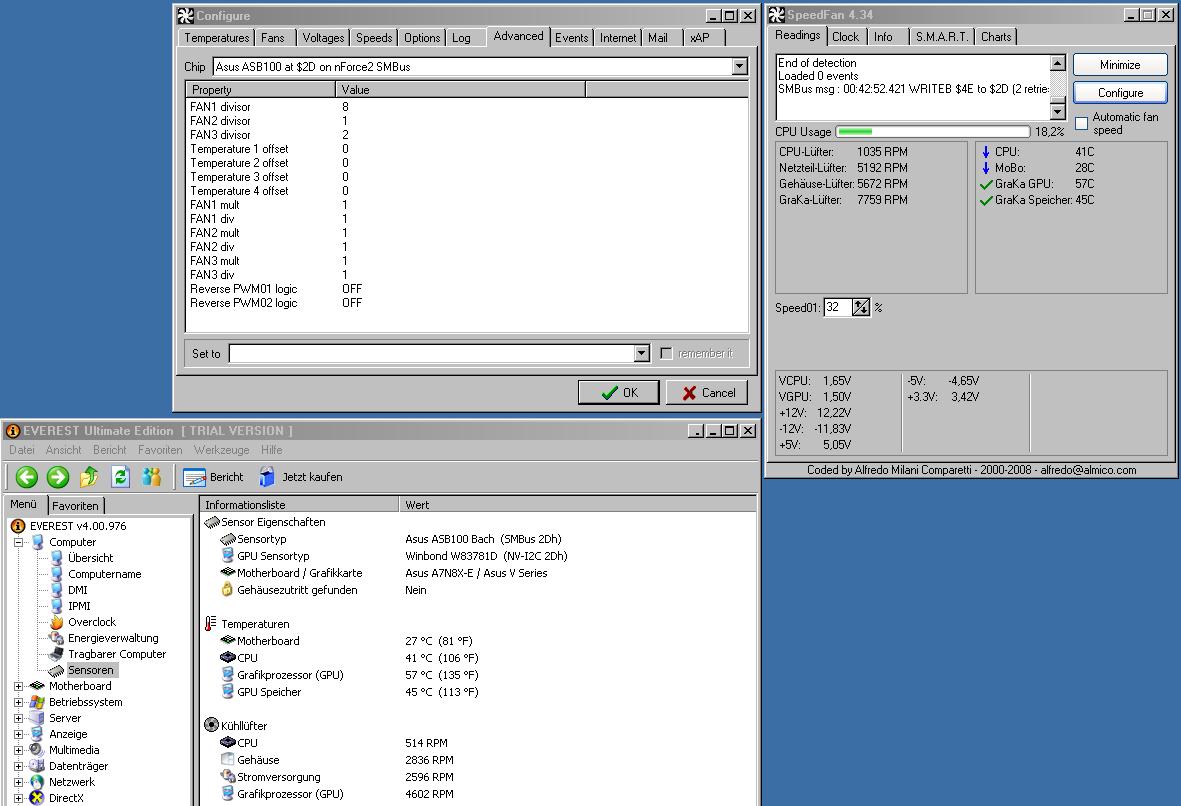Expand the Datenträger tree node
Image resolution: width=1181 pixels, height=806 pixels.
coord(19,766)
